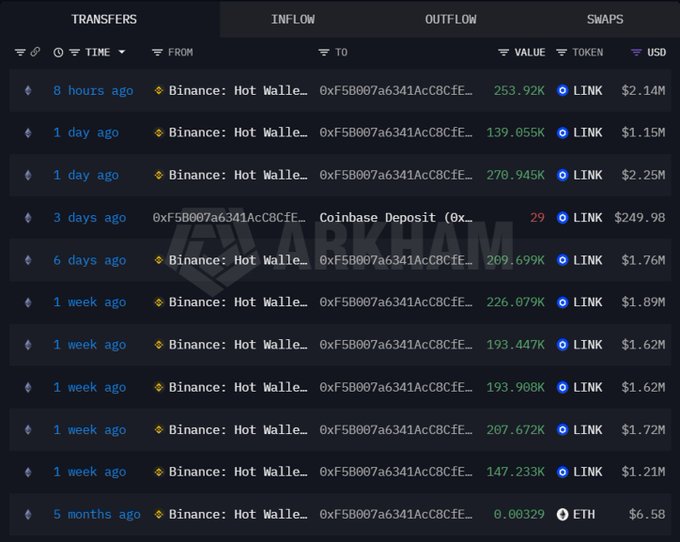Screen dimensions: 680x542
Task: Click the ETH token icon in the $6.58 row
Action: pyautogui.click(x=562, y=514)
